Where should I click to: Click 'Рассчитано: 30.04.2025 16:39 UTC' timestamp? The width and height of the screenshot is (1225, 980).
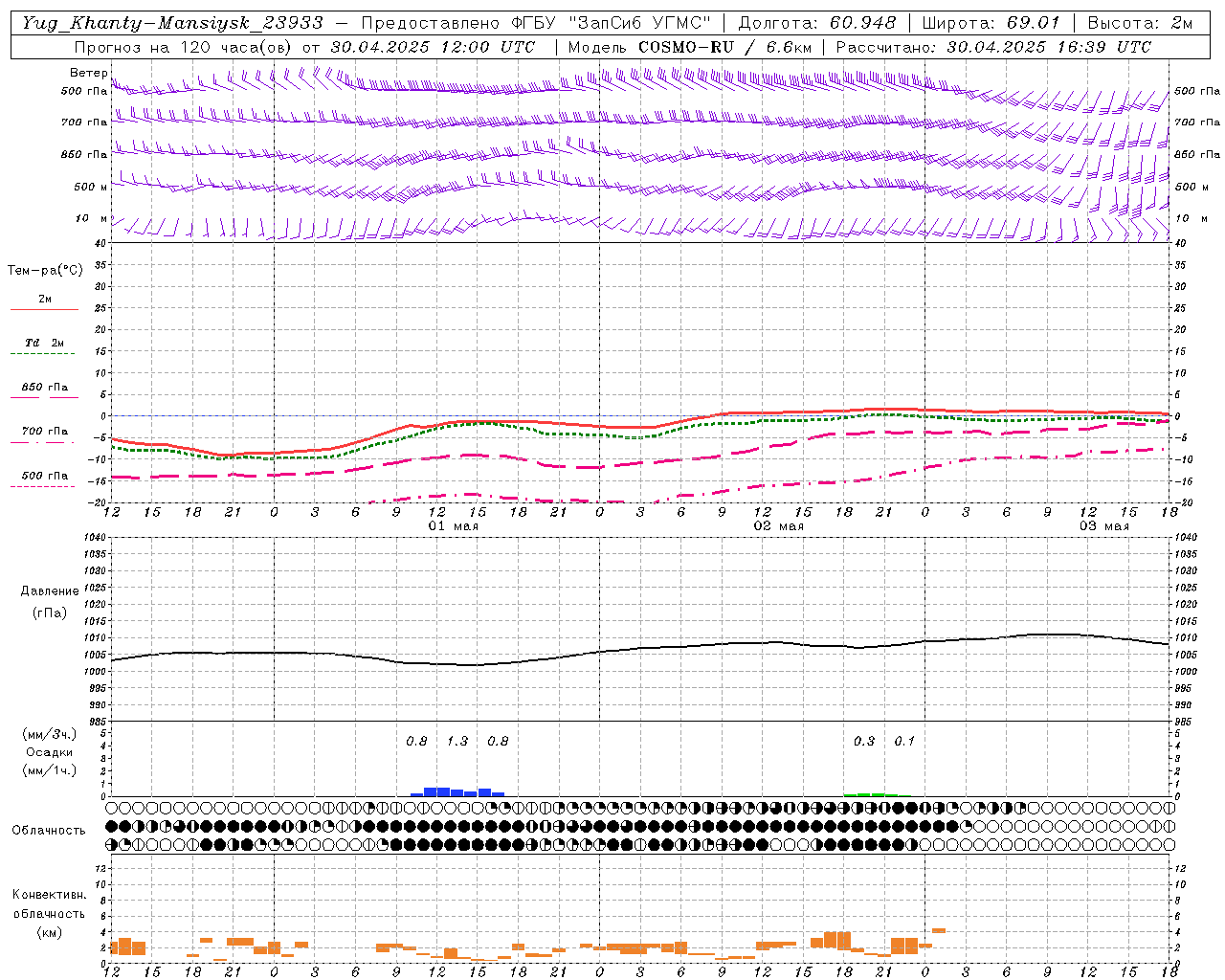(x=993, y=47)
